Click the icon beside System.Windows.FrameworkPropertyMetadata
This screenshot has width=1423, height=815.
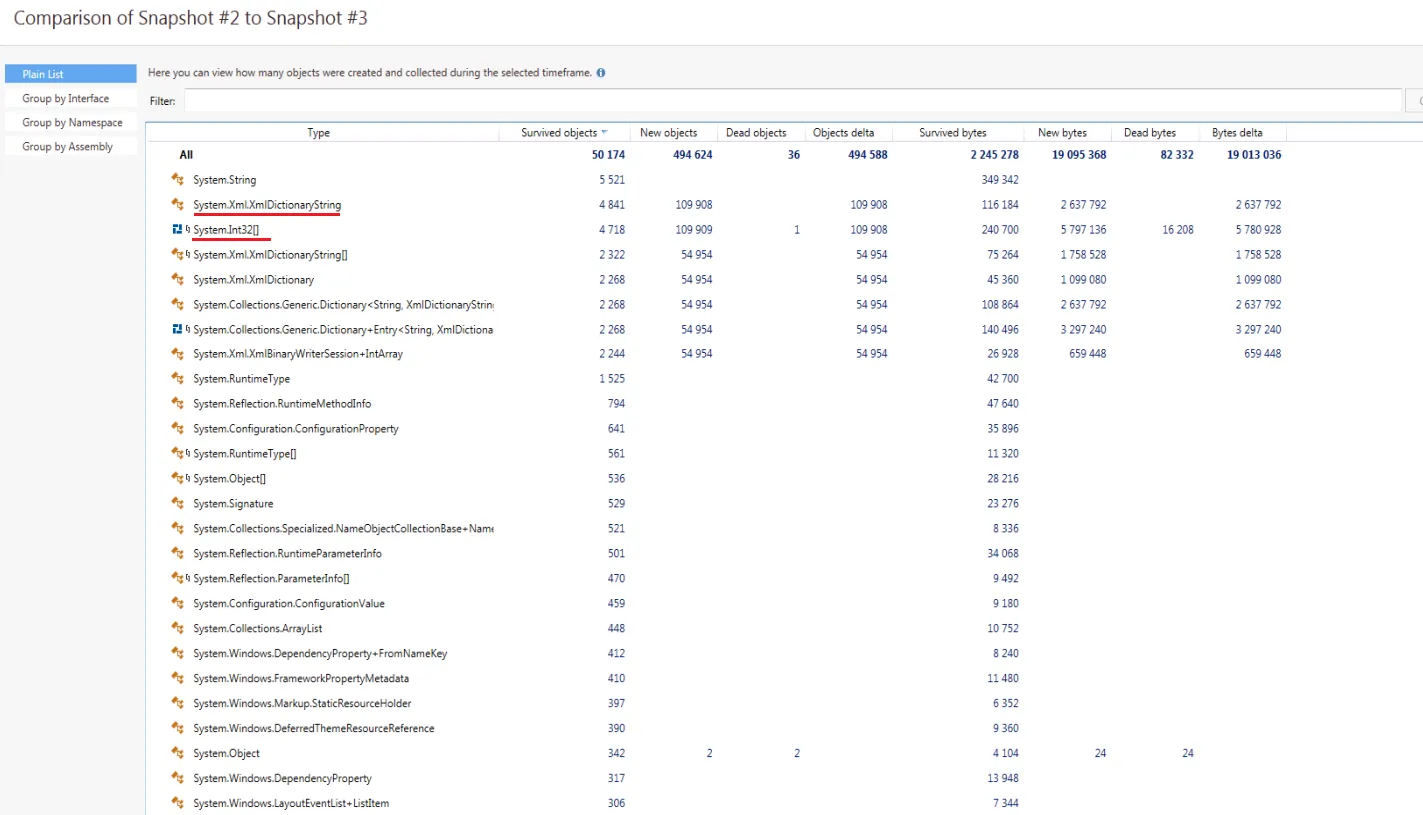click(x=178, y=679)
